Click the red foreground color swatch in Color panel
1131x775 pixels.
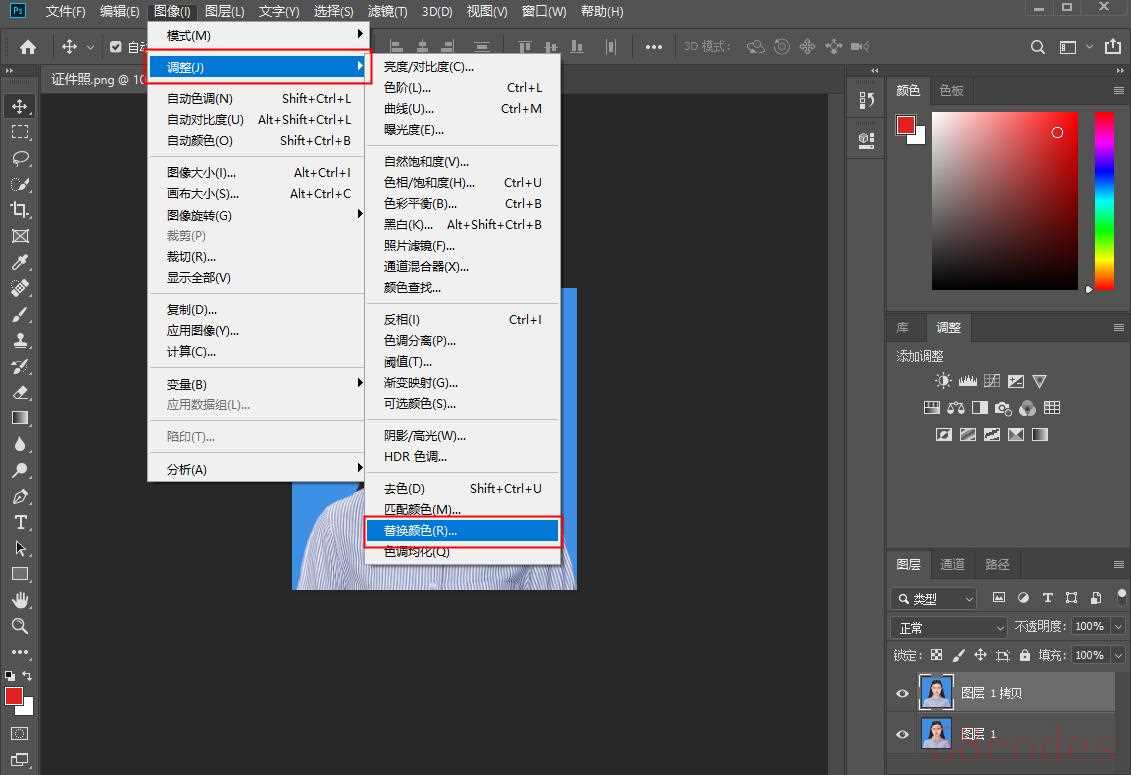click(x=905, y=125)
